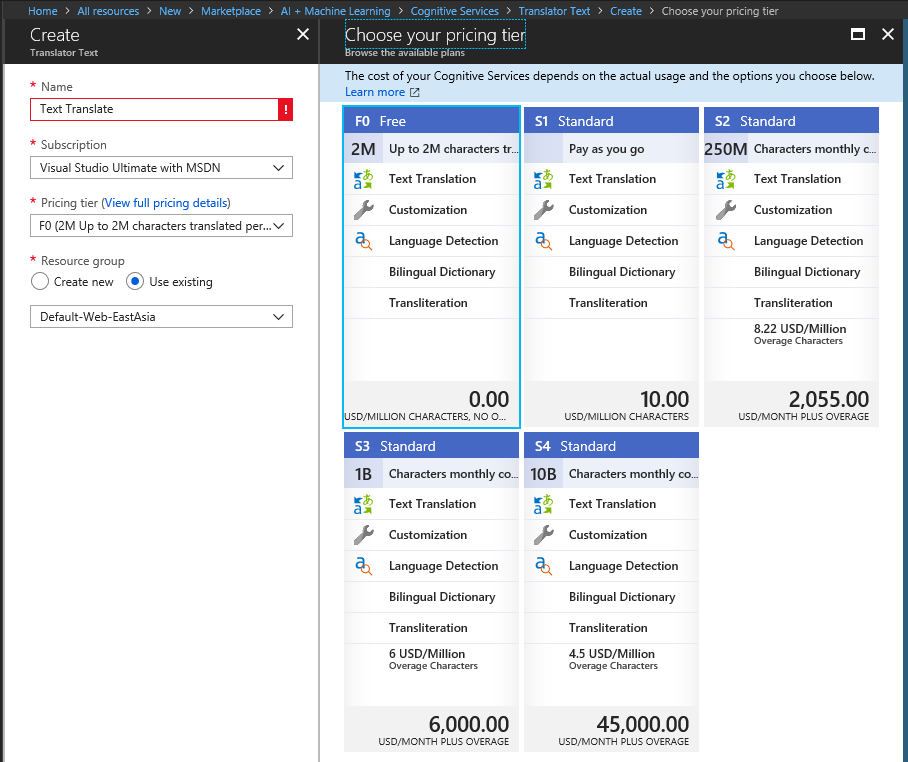
Task: Click the 6,000.00 price in S3 card
Action: (468, 724)
